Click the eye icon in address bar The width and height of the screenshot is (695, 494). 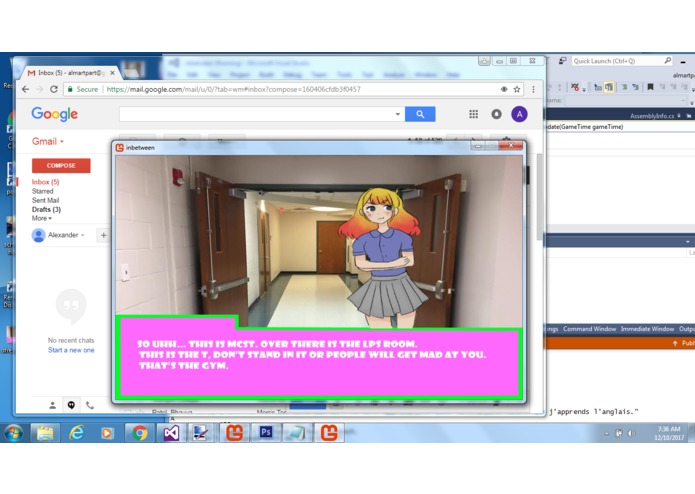tap(504, 89)
